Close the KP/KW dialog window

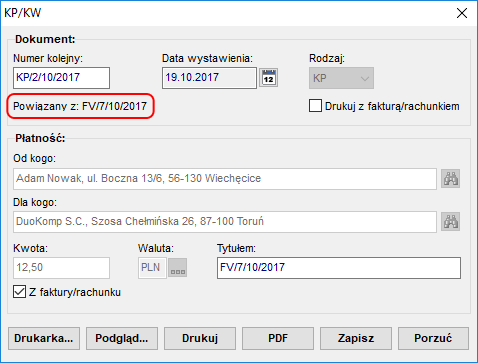coord(462,13)
